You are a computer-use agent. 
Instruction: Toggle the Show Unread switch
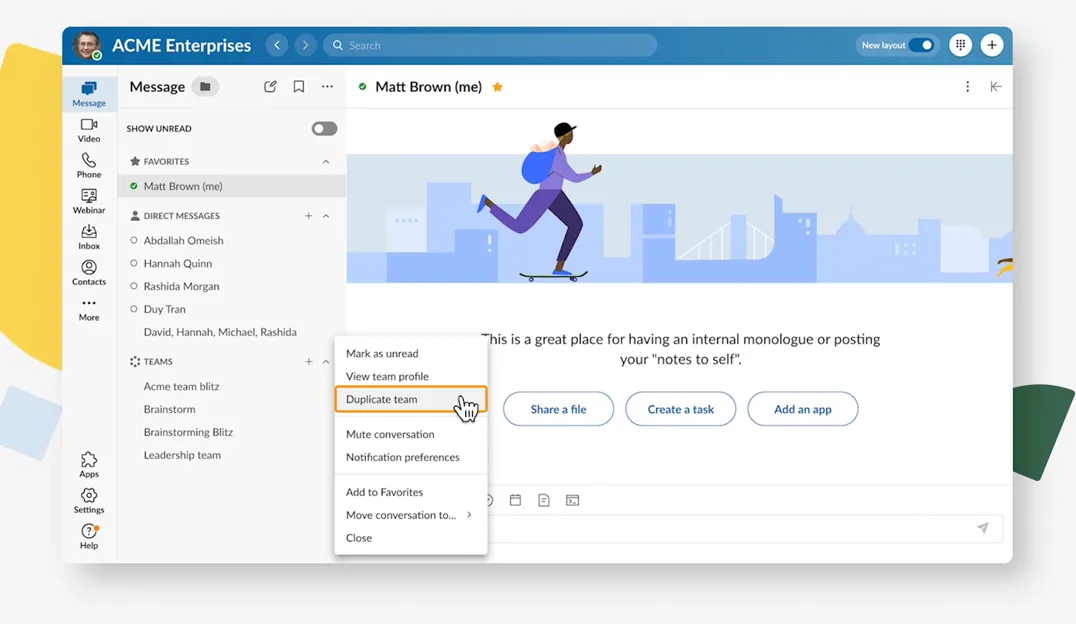324,128
